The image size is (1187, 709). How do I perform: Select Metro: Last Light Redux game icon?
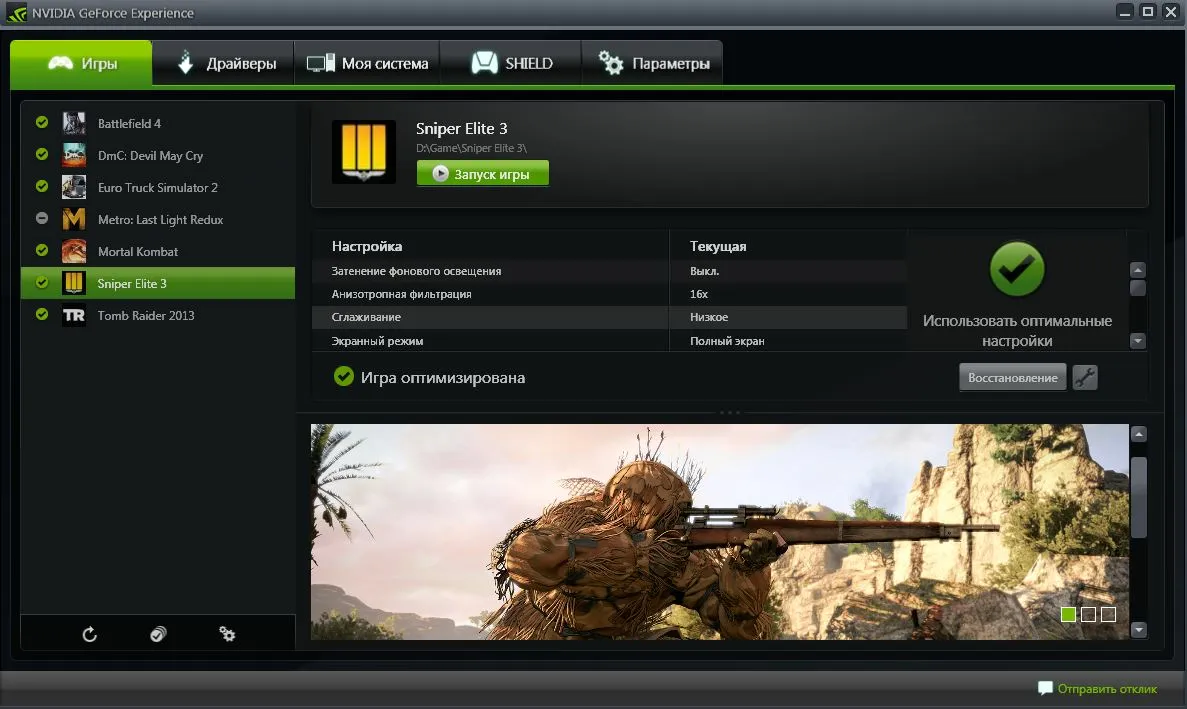coord(74,219)
